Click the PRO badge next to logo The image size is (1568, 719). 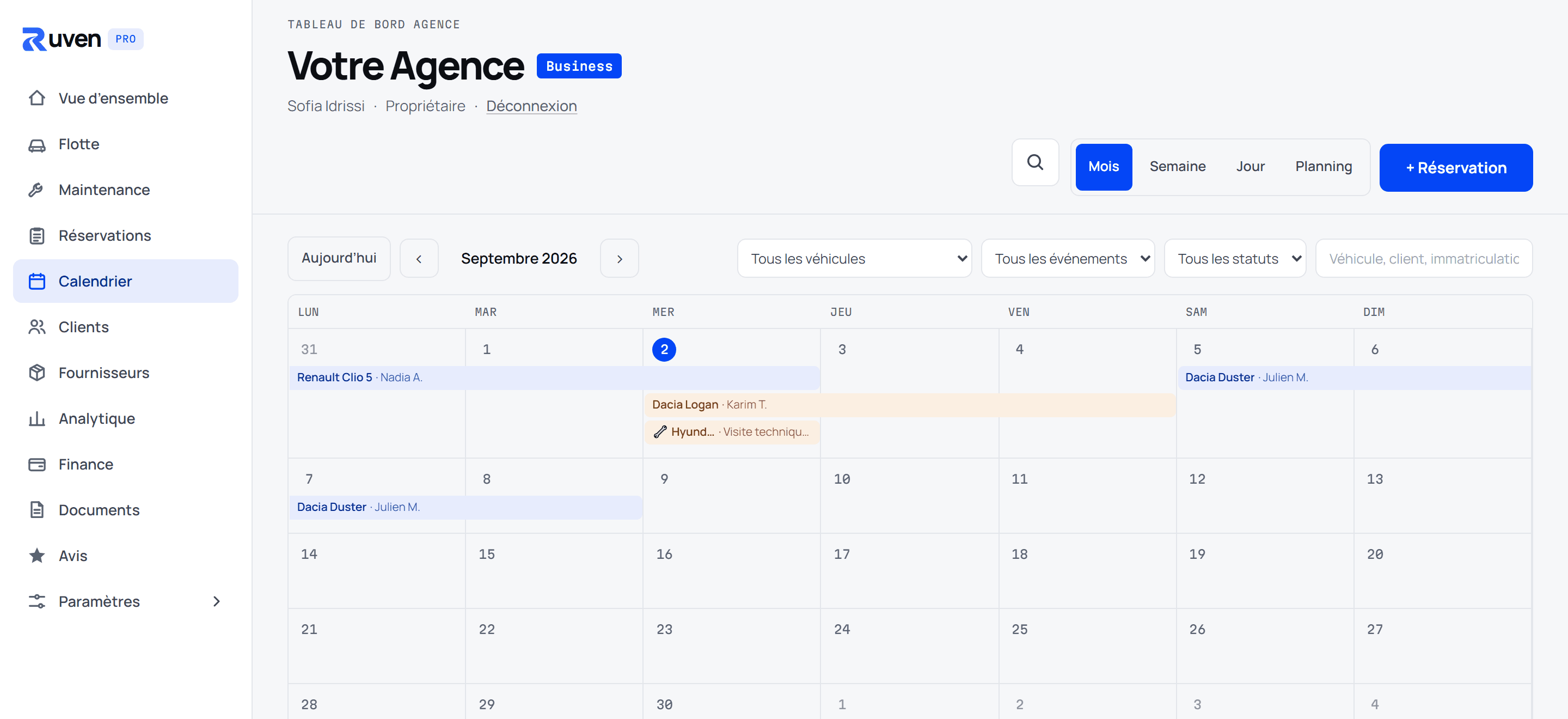125,39
